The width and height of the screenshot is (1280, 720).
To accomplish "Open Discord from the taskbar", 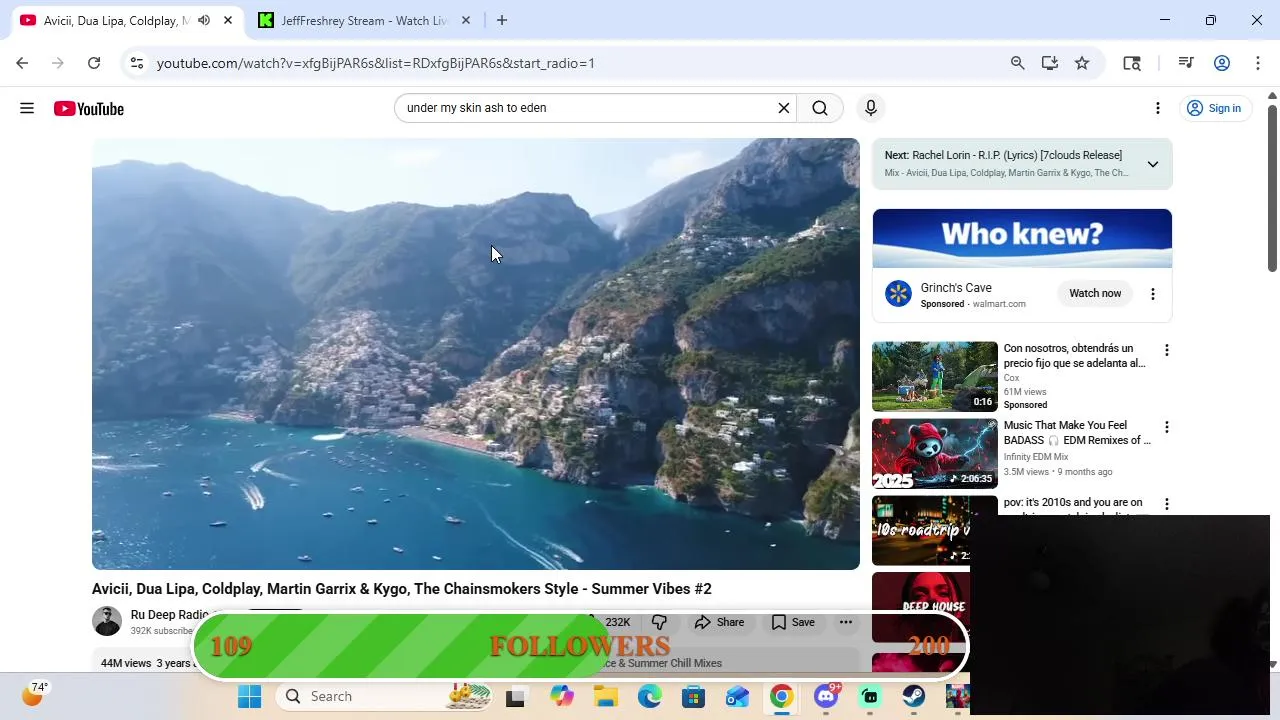I will pyautogui.click(x=826, y=696).
